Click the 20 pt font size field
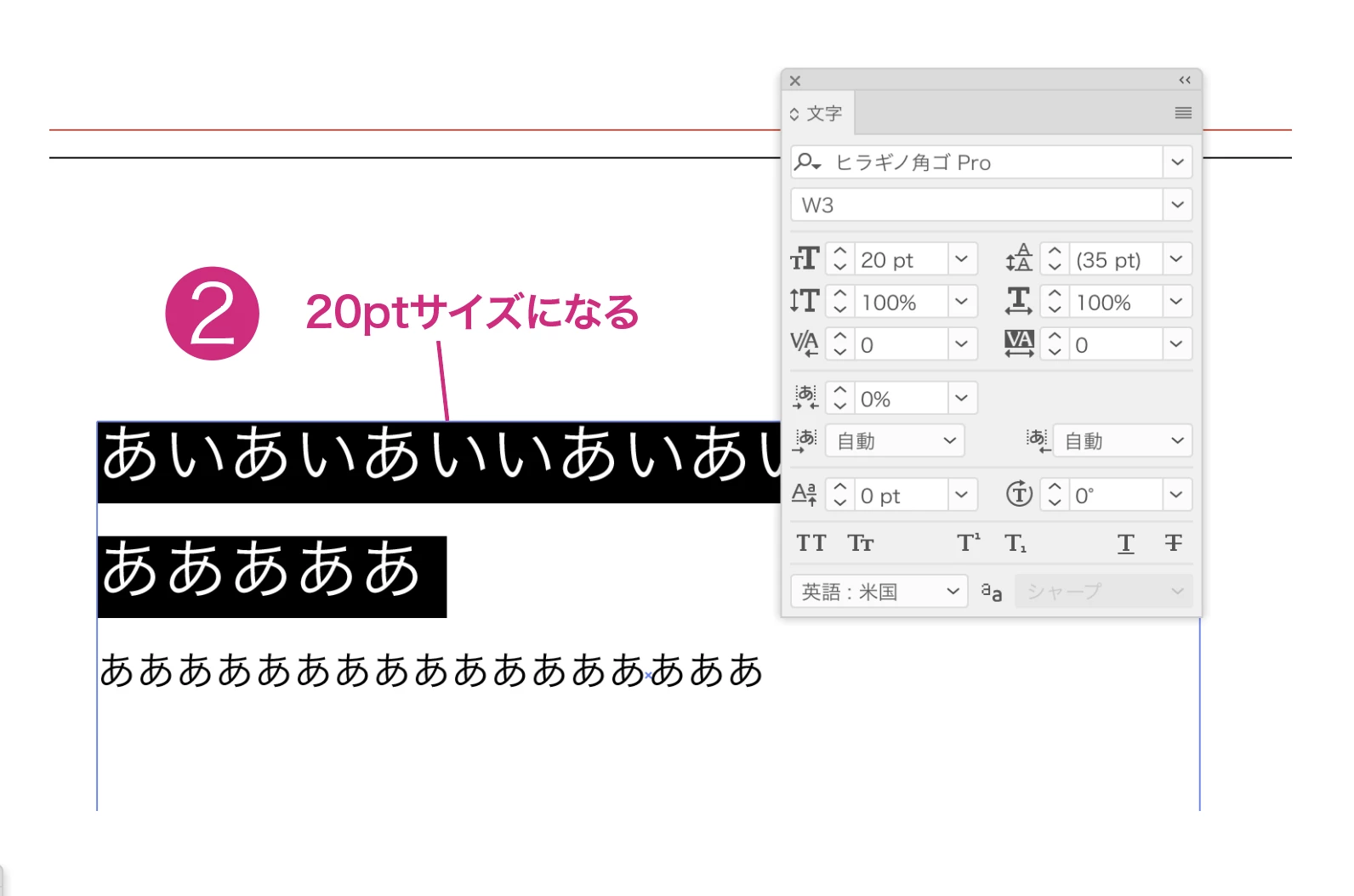Image resolution: width=1354 pixels, height=896 pixels. [x=900, y=259]
